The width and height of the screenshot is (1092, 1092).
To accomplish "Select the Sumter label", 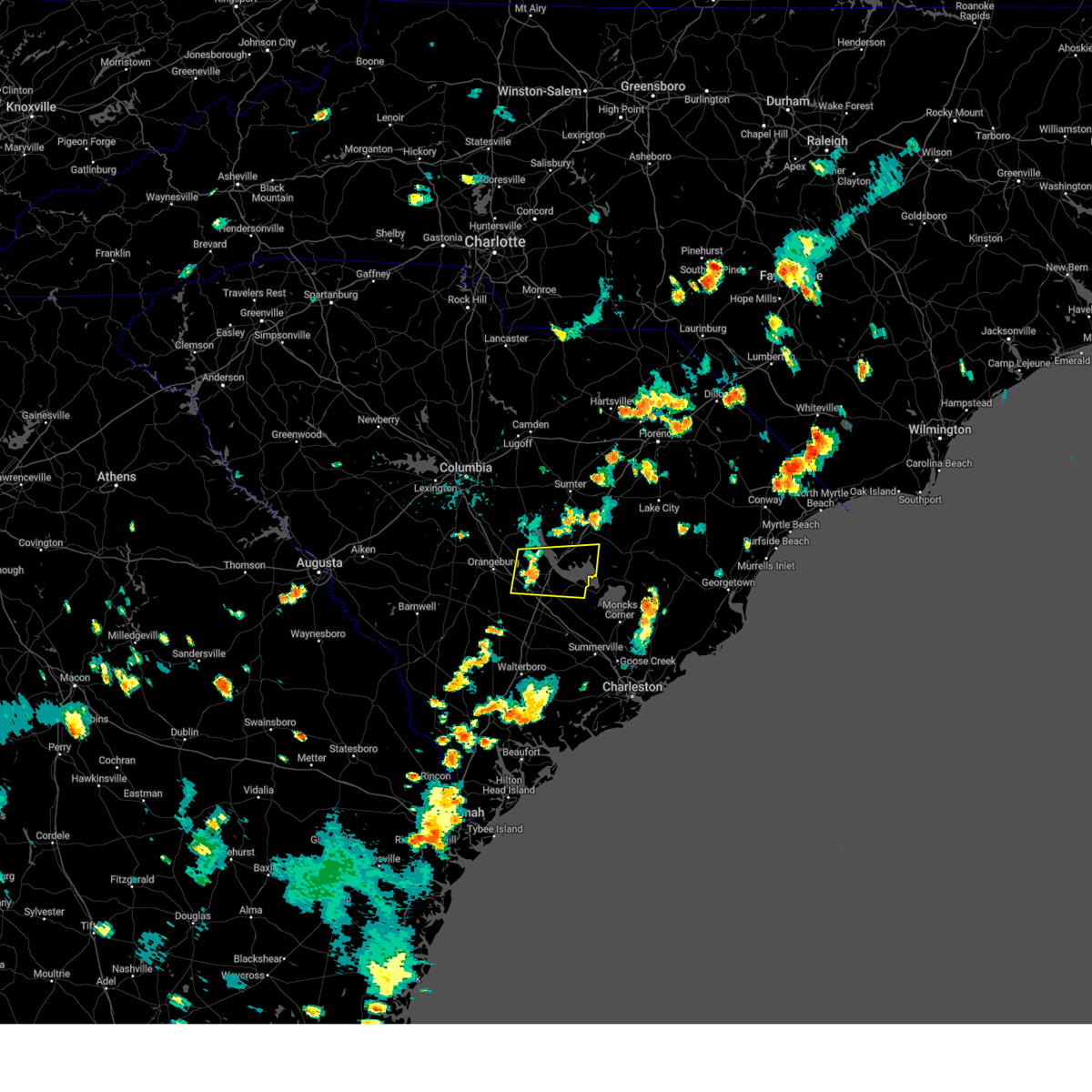I will click(x=571, y=484).
